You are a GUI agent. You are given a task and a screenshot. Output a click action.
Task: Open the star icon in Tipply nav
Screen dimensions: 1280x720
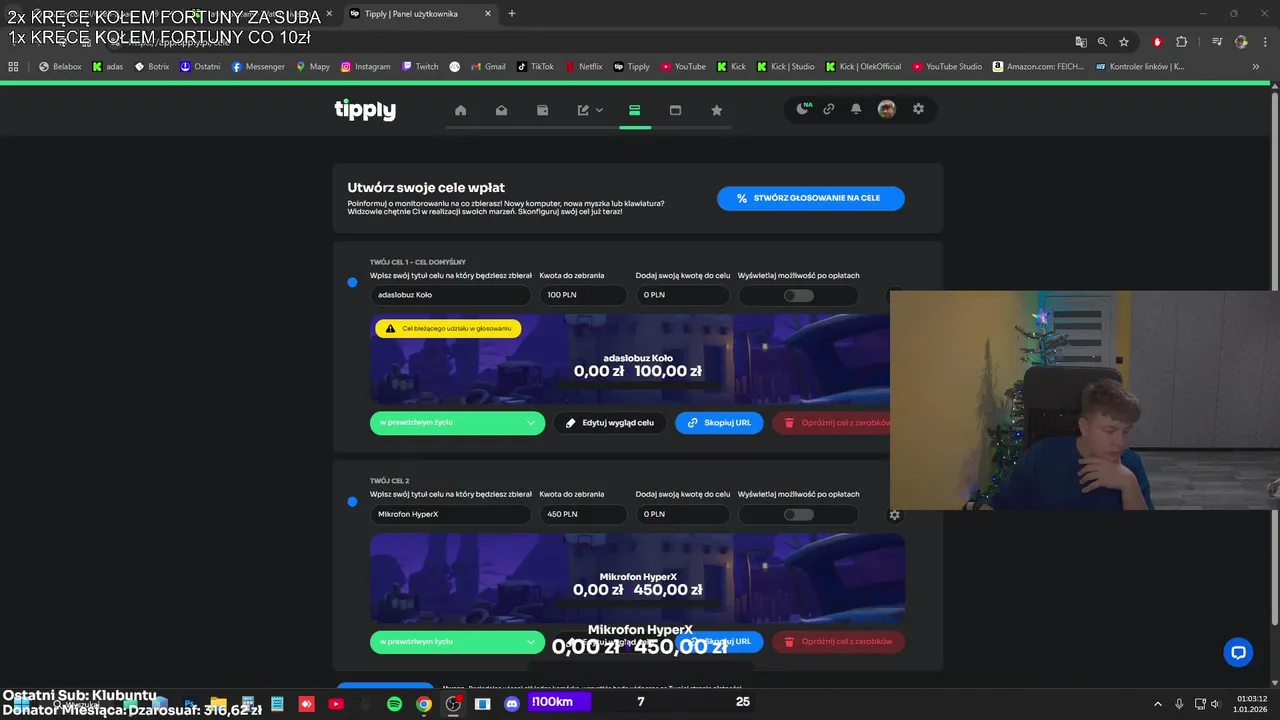click(716, 110)
